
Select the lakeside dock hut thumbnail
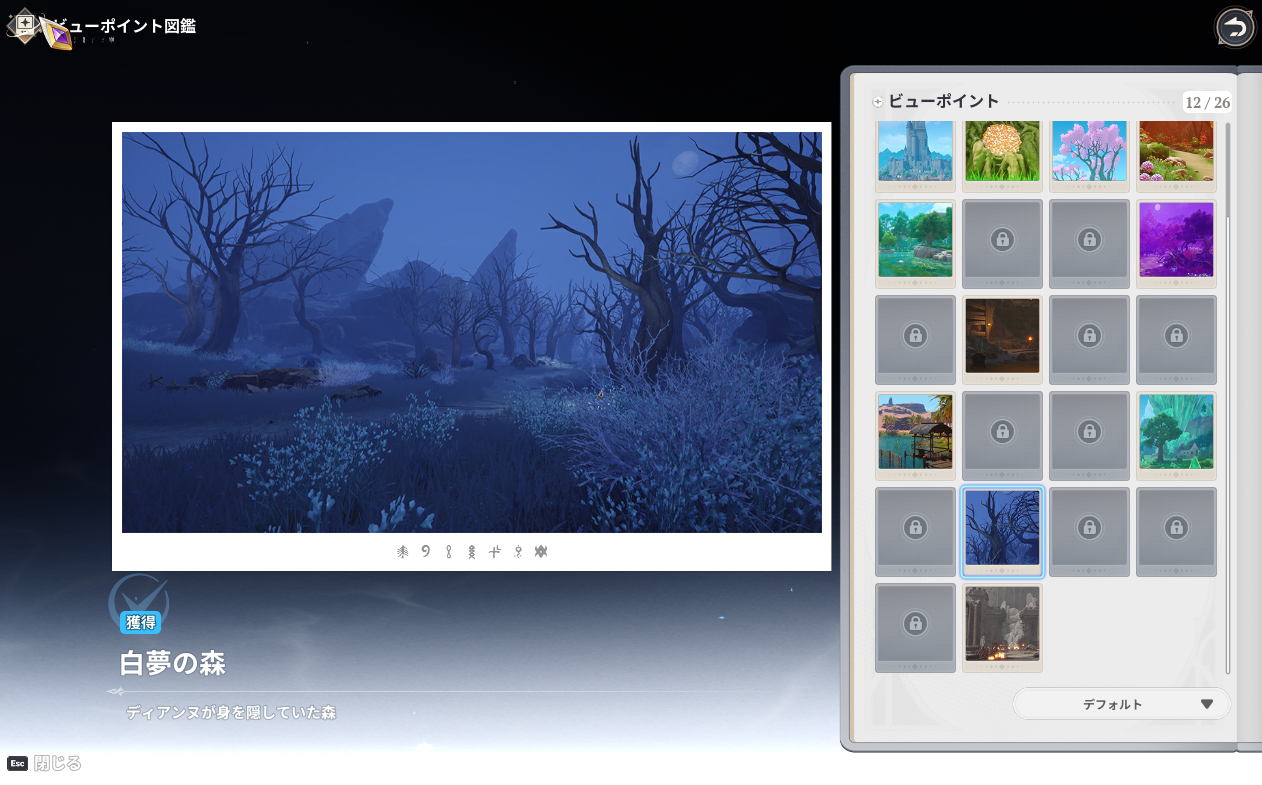915,432
